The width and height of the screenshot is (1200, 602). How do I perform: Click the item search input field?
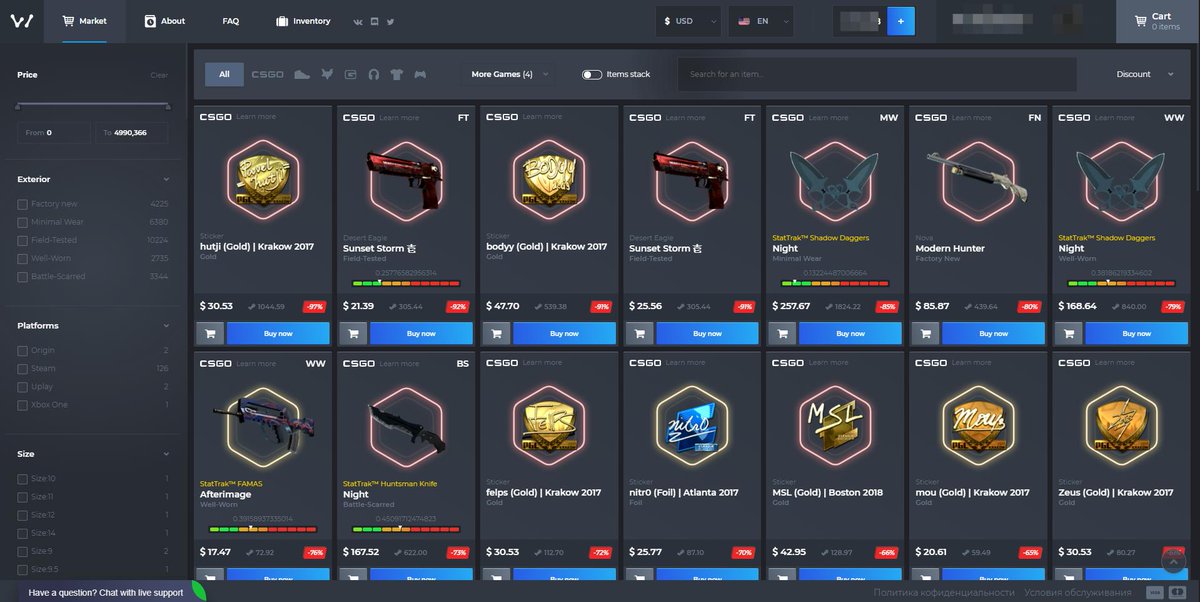(x=877, y=74)
